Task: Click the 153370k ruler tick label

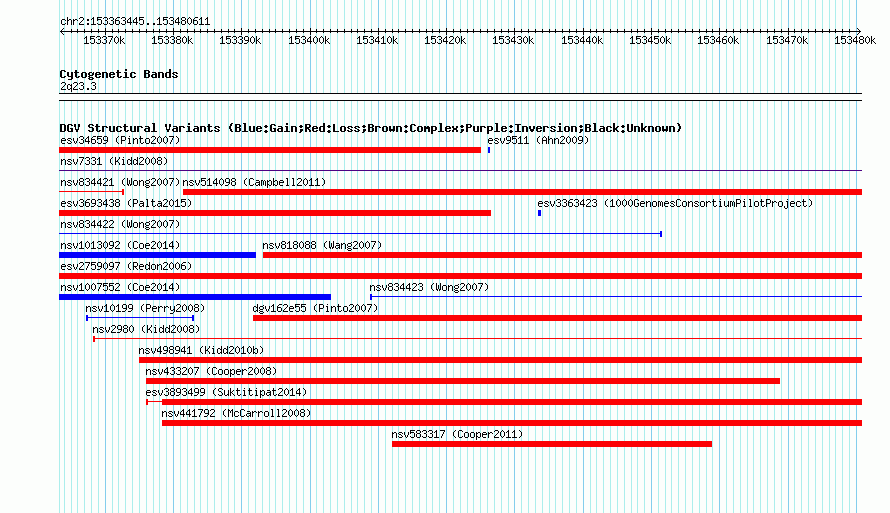Action: pyautogui.click(x=104, y=40)
